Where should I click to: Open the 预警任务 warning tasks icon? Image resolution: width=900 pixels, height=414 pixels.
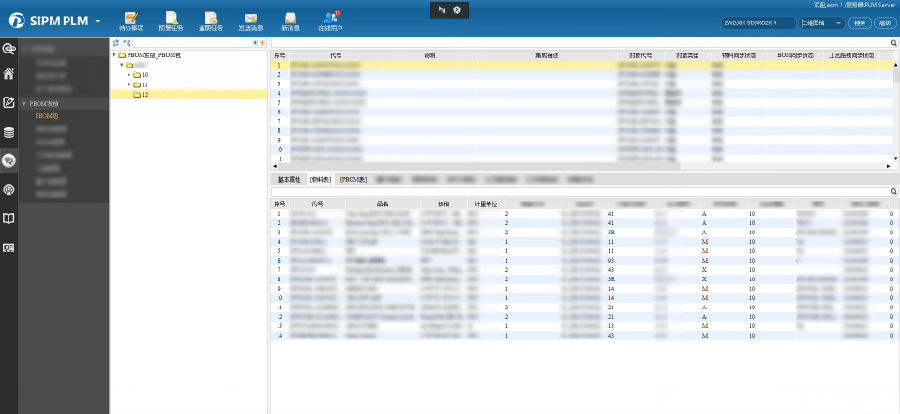[x=171, y=21]
